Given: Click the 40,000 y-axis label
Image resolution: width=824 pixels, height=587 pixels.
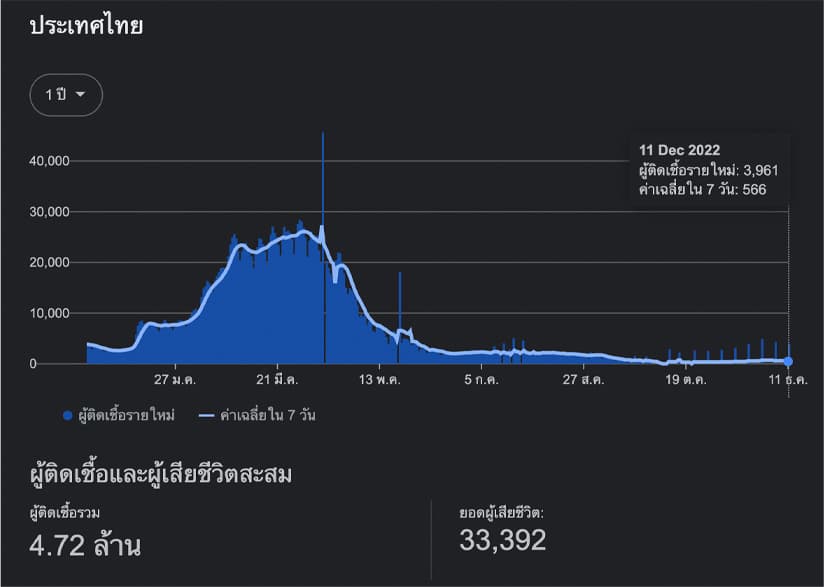Looking at the screenshot, I should 49,161.
